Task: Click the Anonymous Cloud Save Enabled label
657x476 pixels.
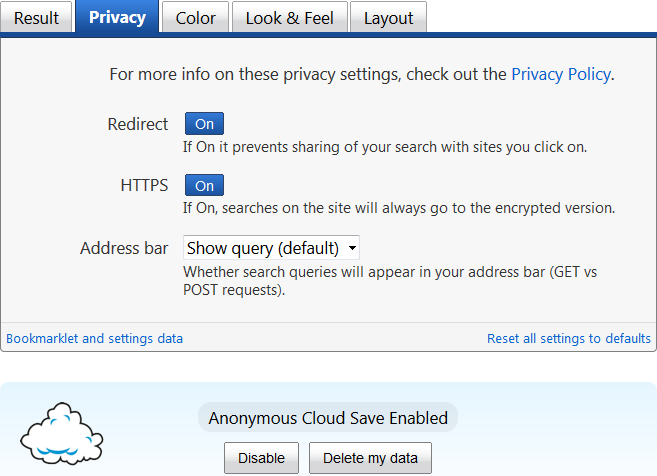Action: (328, 418)
